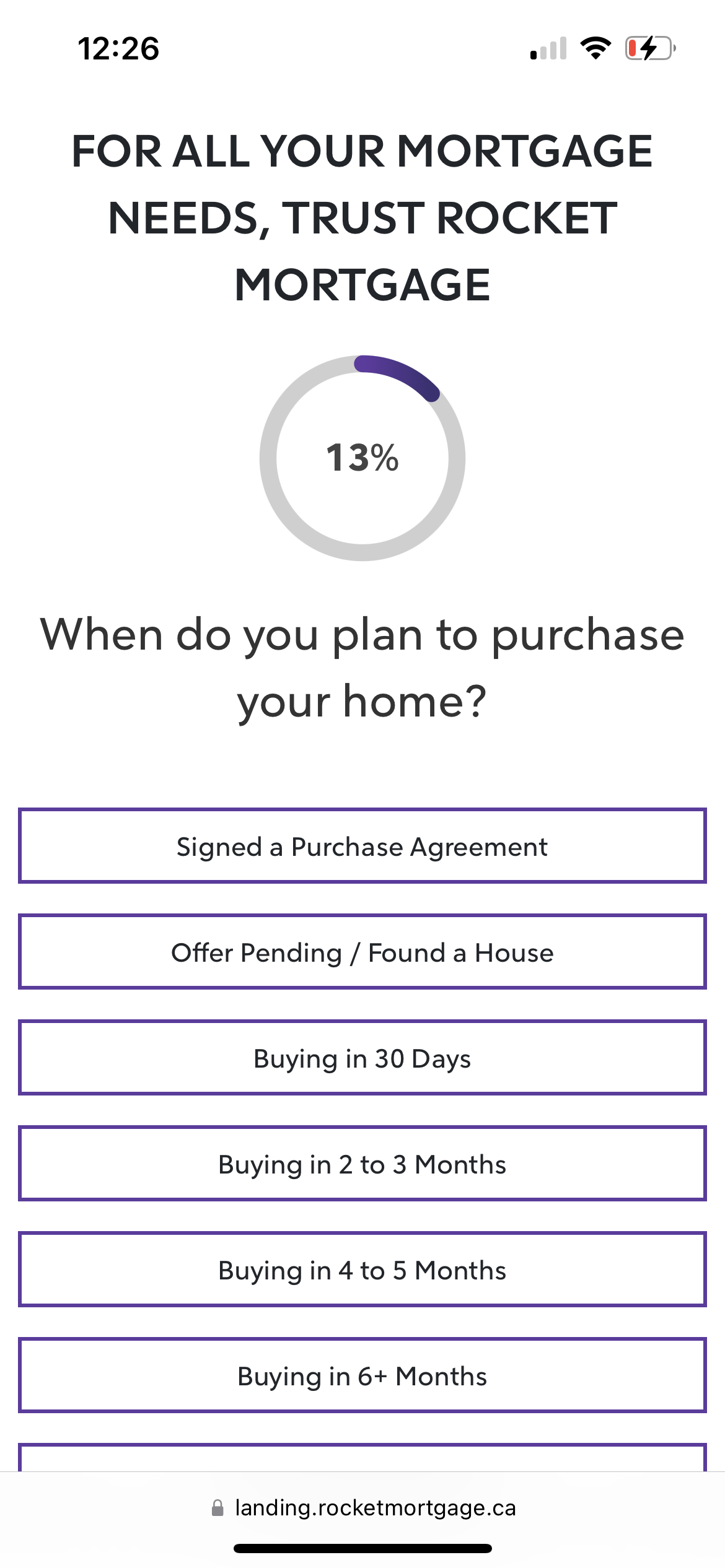This screenshot has height=1568, width=725.
Task: Choose Buying in 4 to 5 Months
Action: pyautogui.click(x=362, y=1270)
